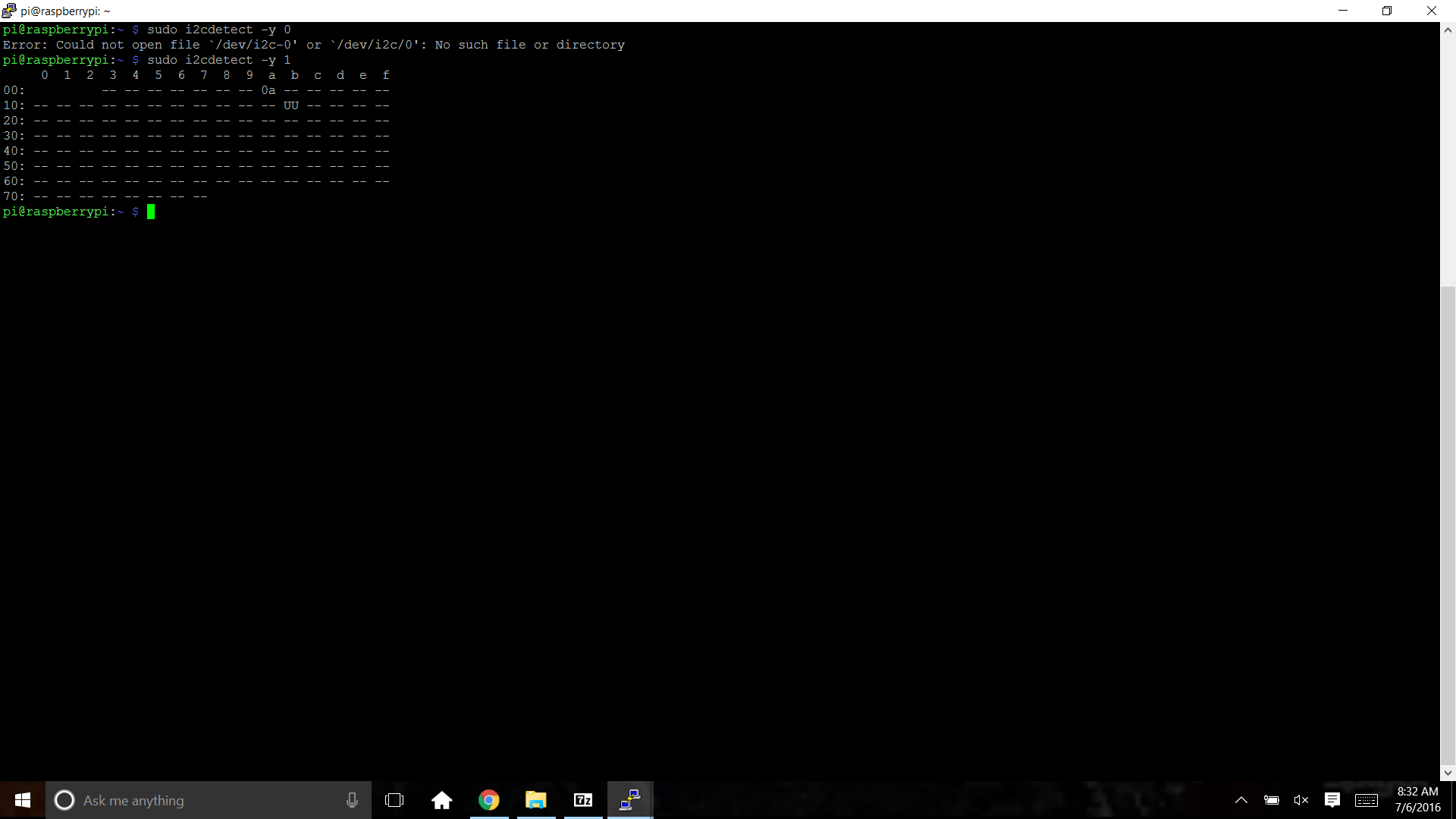This screenshot has height=819, width=1456.
Task: Open the home icon app in taskbar
Action: coord(441,800)
